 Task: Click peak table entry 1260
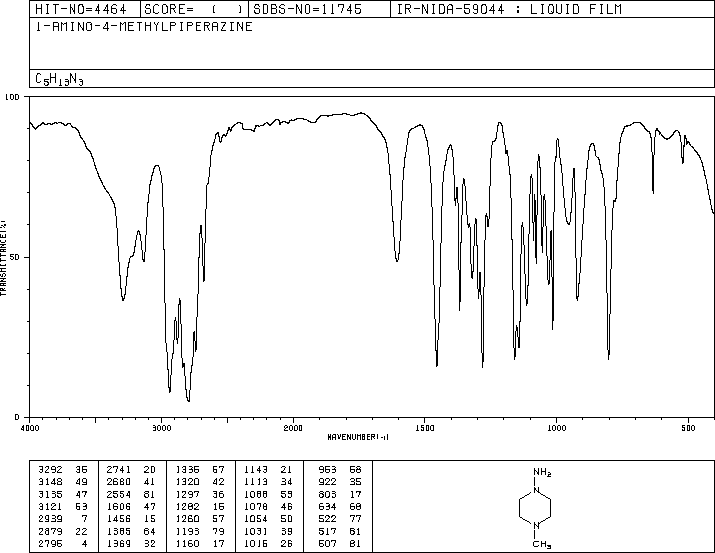click(187, 519)
